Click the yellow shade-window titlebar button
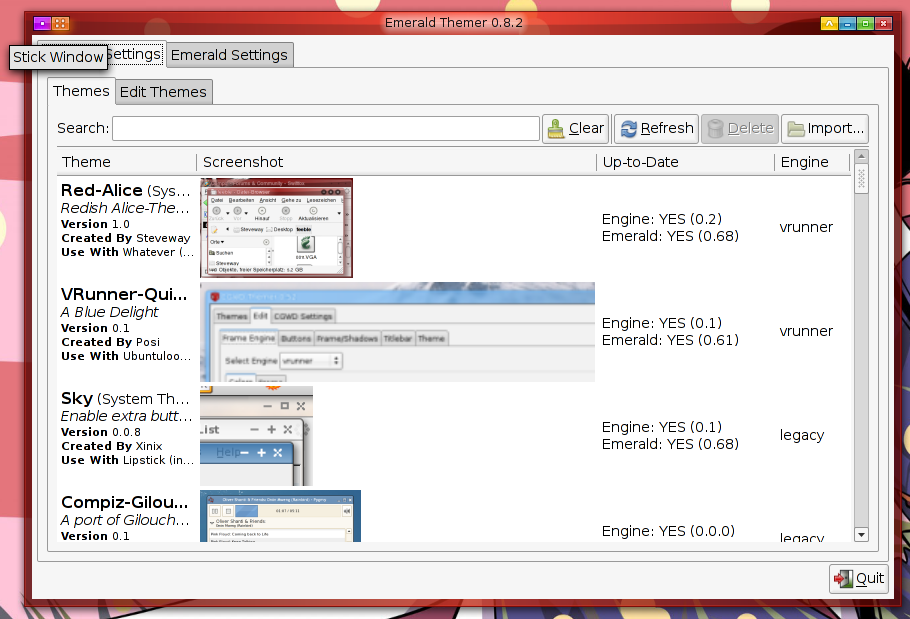 coord(829,24)
